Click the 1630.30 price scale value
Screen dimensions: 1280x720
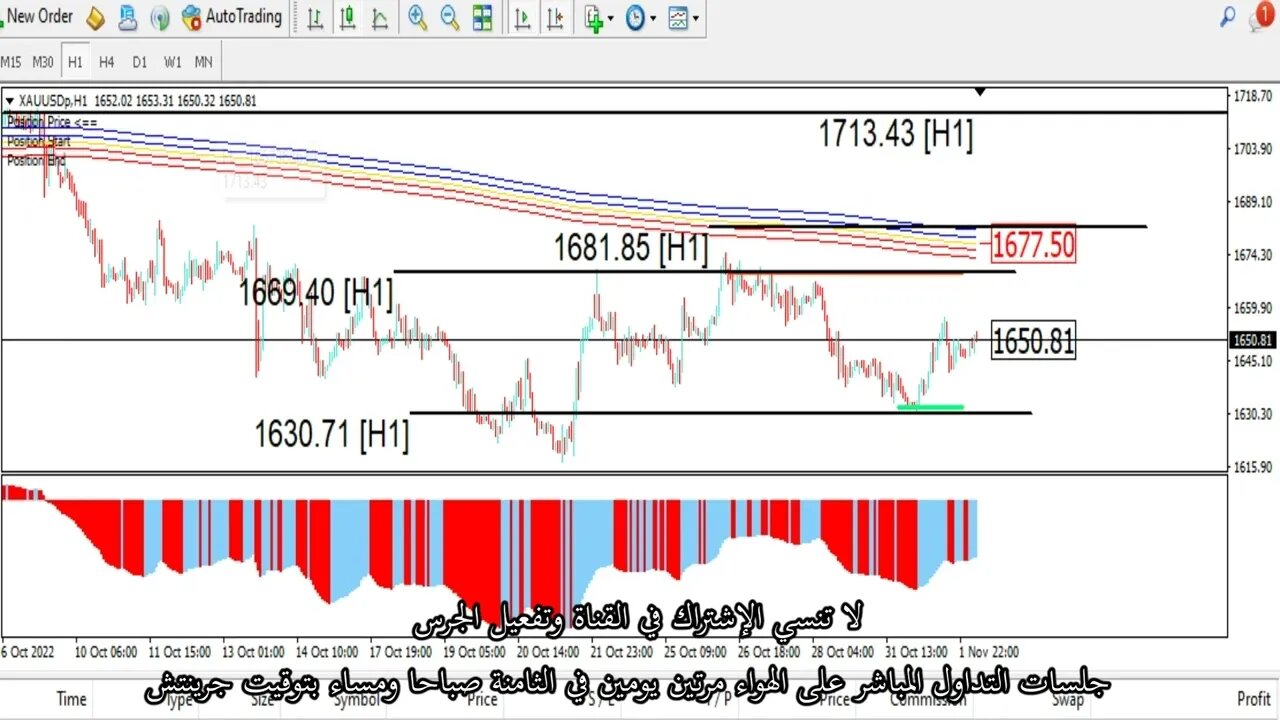1252,414
